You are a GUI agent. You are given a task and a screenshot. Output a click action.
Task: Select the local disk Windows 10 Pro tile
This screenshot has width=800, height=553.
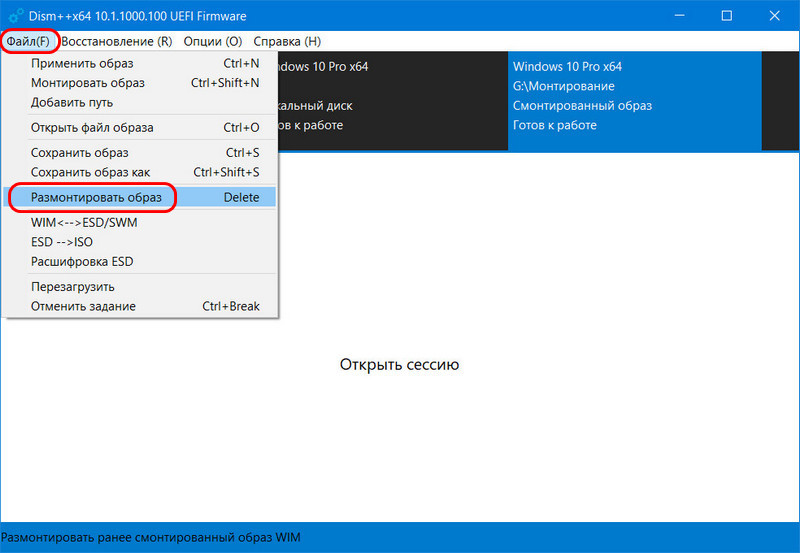pos(393,100)
